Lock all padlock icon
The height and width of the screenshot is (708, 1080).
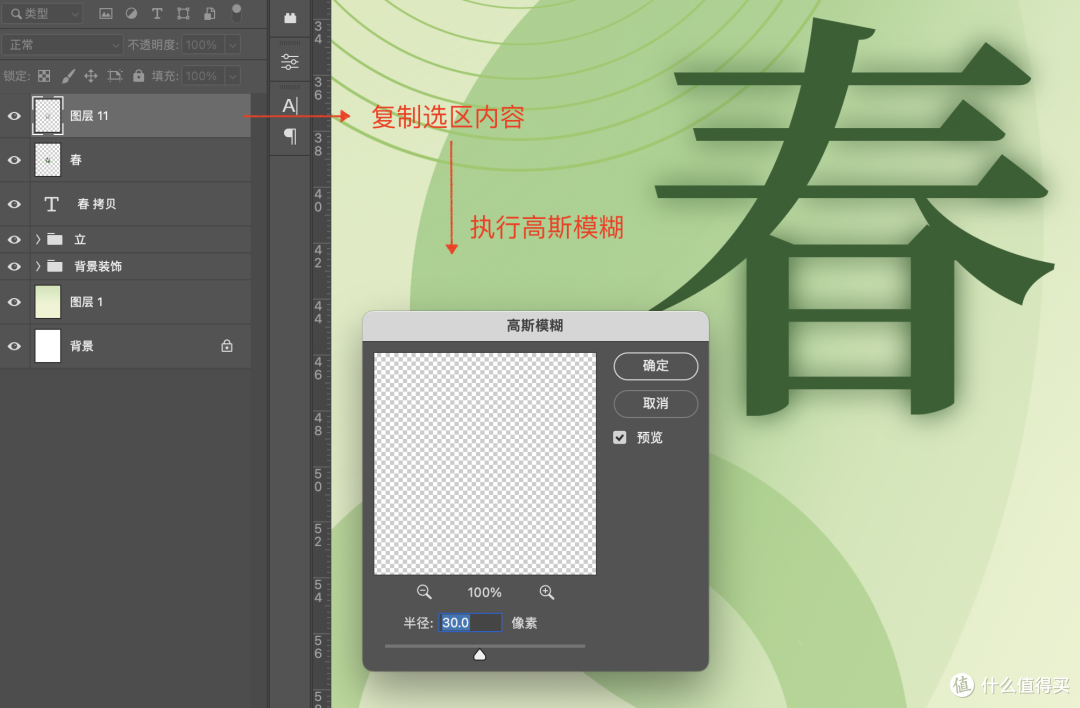point(138,75)
